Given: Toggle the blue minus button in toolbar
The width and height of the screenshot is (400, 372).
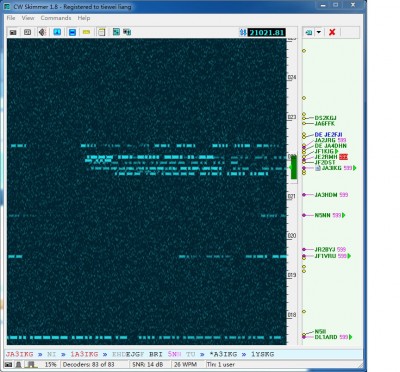Looking at the screenshot, I should [72, 32].
